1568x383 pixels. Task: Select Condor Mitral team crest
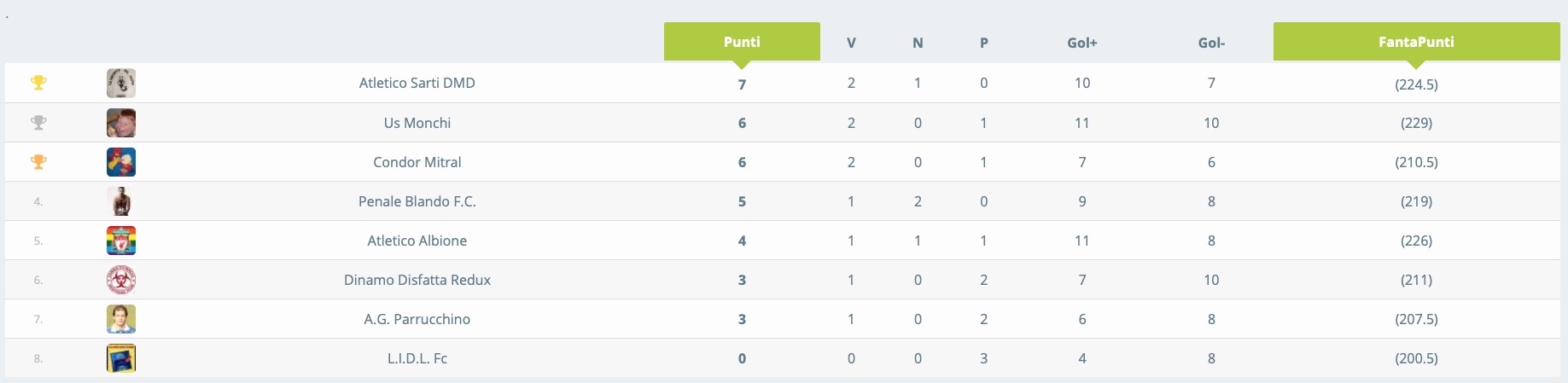click(x=121, y=162)
